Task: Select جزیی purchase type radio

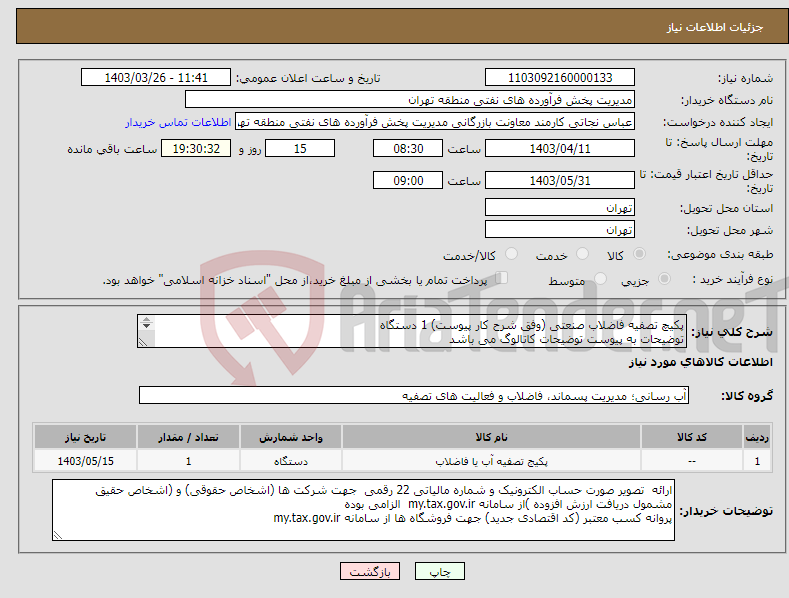Action: click(x=664, y=278)
